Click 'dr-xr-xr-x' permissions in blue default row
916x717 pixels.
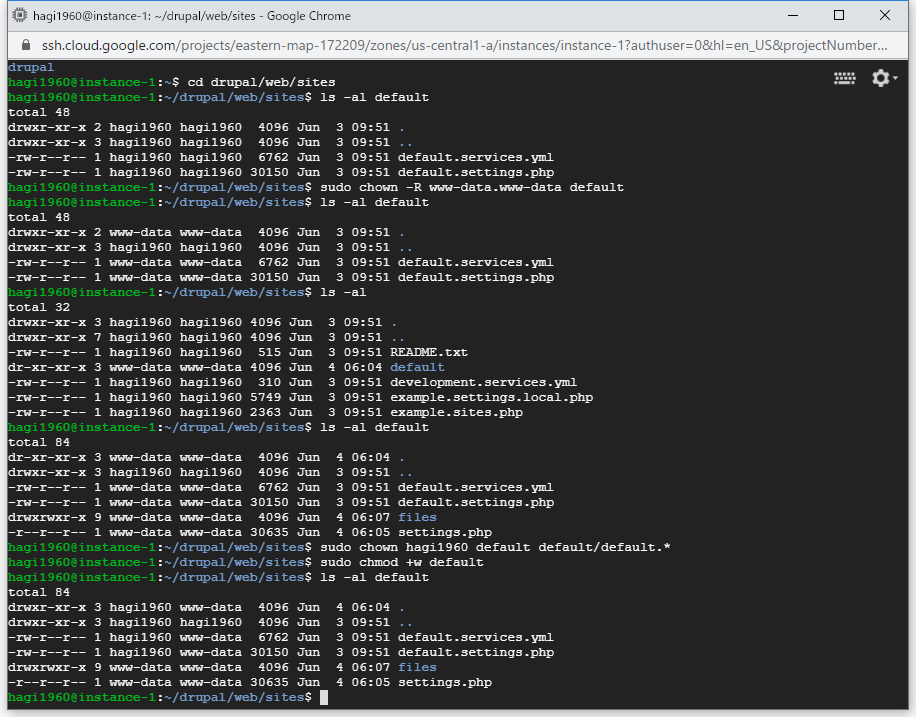click(47, 368)
